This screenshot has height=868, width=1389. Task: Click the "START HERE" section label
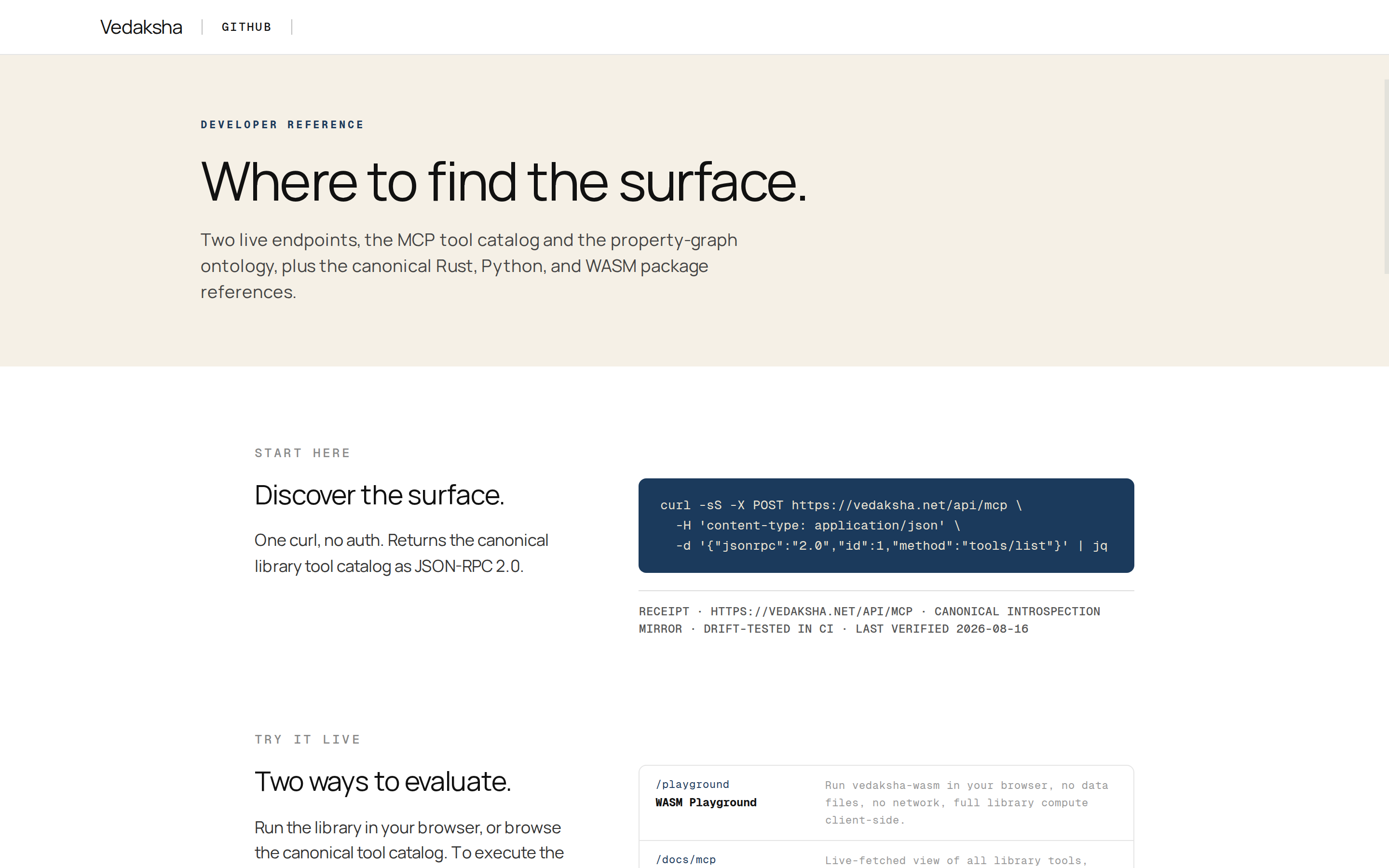click(302, 453)
